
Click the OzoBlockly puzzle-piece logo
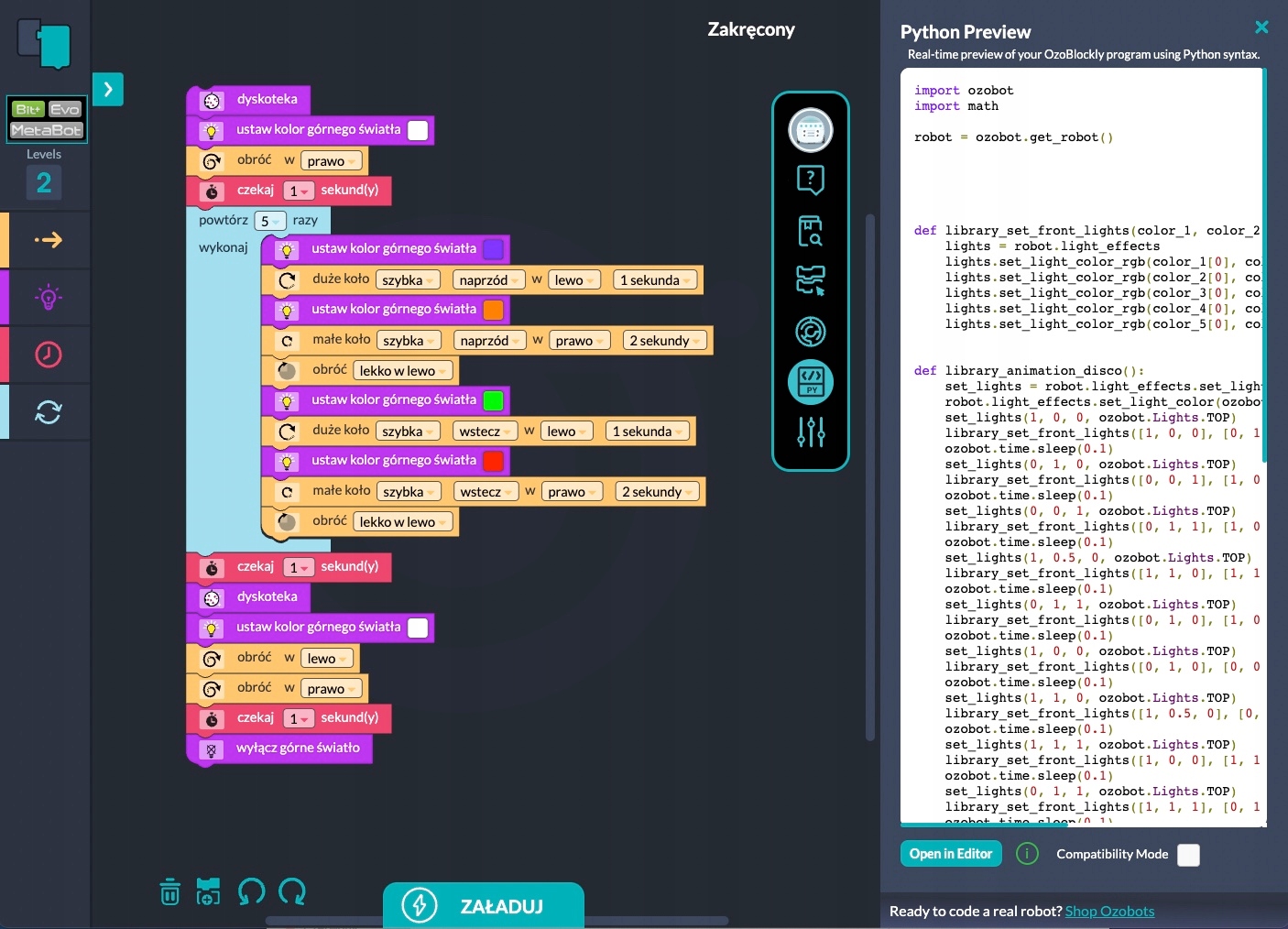[44, 42]
